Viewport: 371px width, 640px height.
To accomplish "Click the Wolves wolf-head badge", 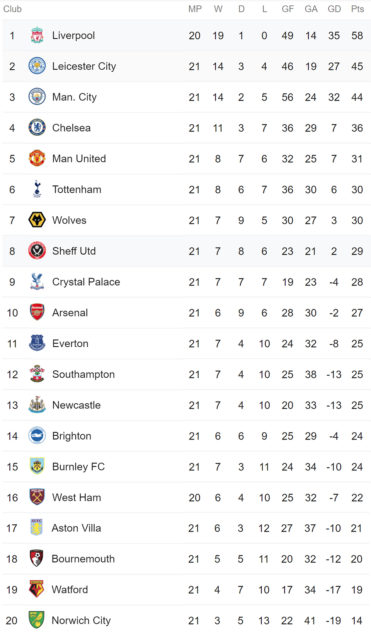I will click(37, 220).
